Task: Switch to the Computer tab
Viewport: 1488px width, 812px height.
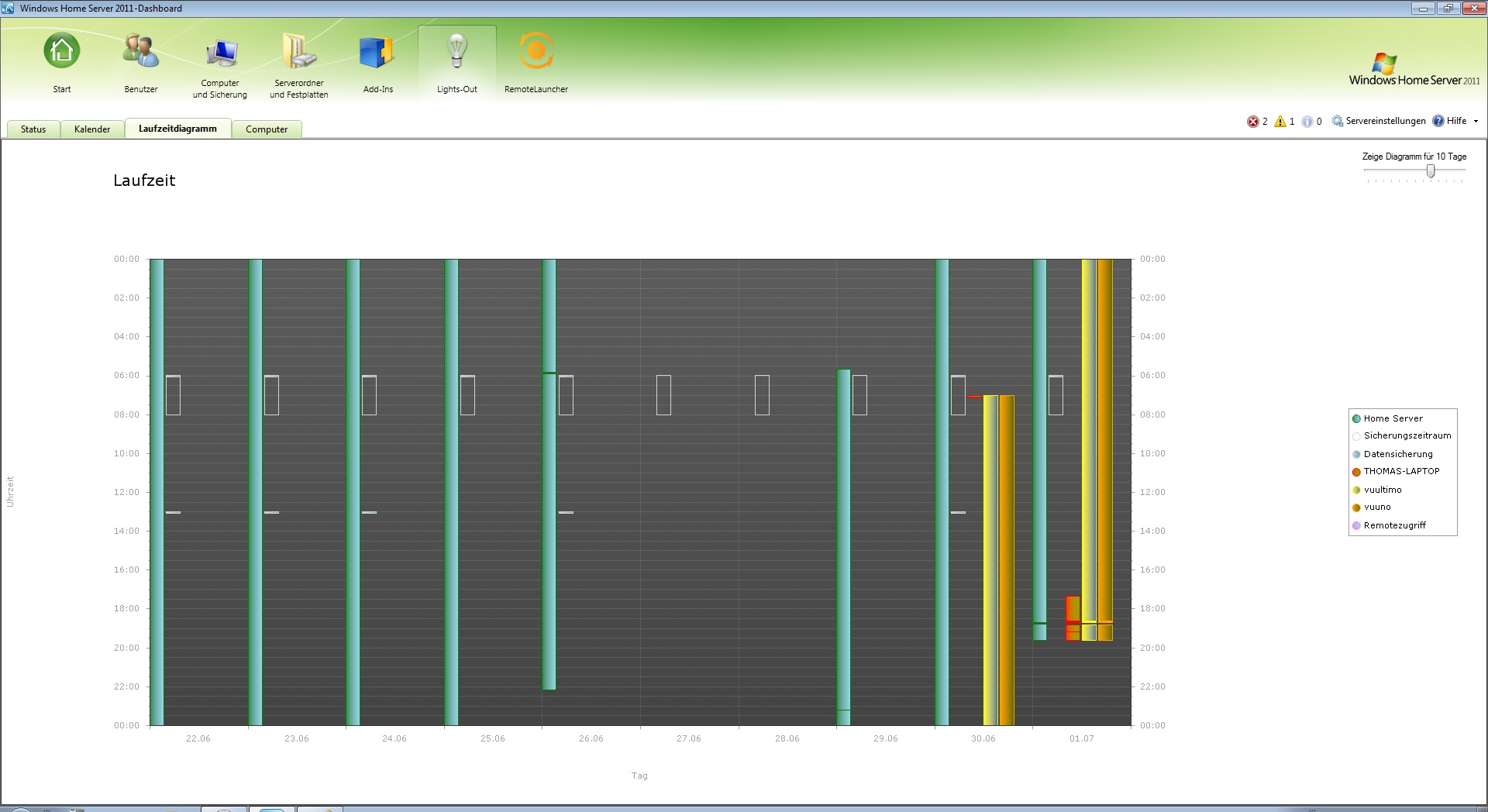Action: pyautogui.click(x=267, y=129)
